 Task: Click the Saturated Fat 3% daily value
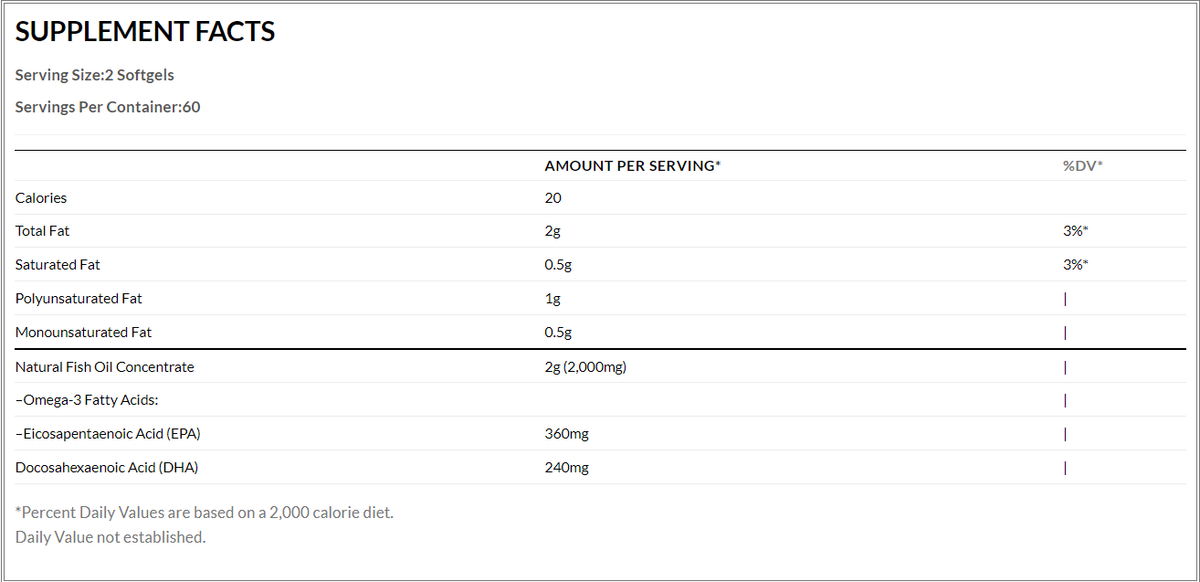tap(1076, 265)
